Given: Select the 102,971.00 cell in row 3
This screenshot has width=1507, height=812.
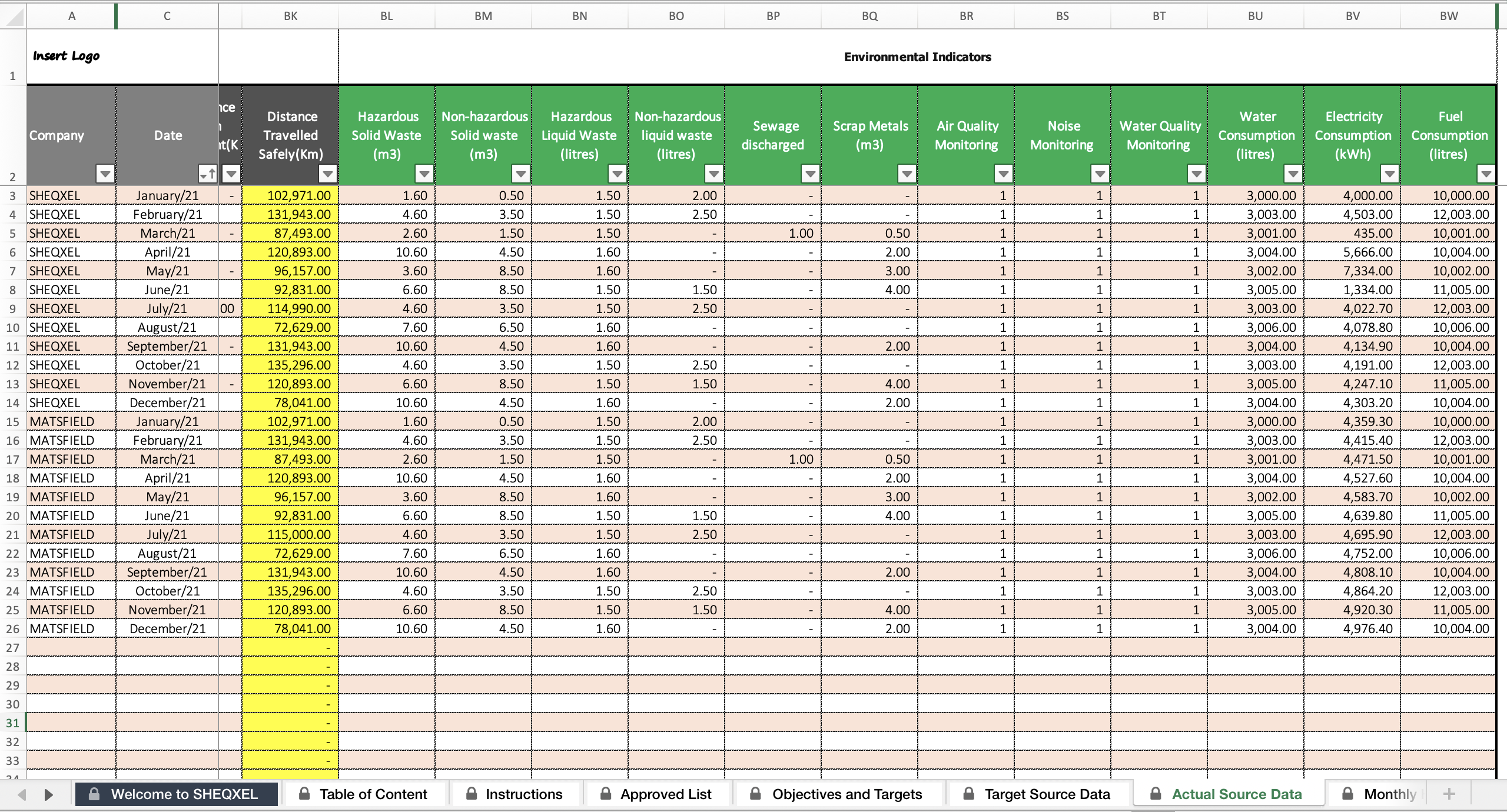Looking at the screenshot, I should click(290, 195).
